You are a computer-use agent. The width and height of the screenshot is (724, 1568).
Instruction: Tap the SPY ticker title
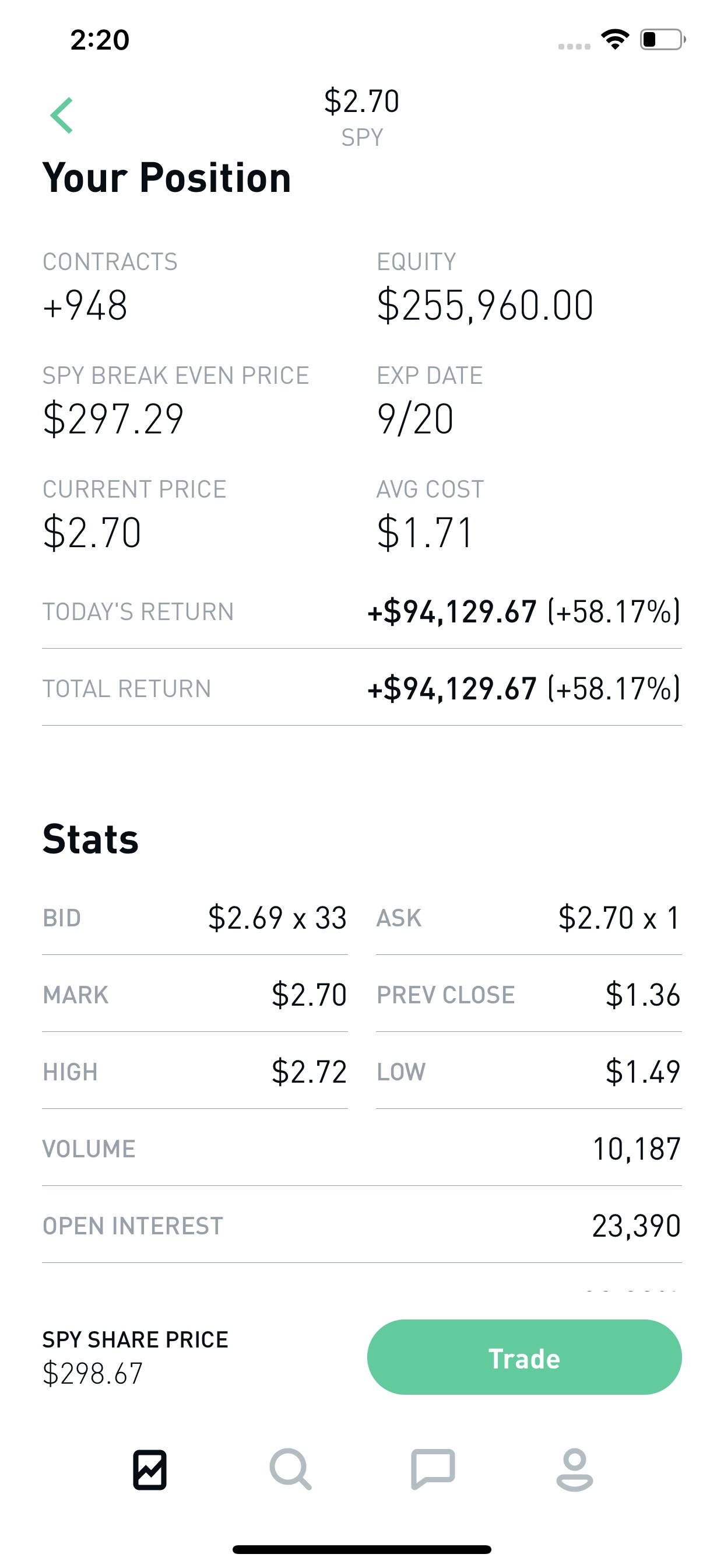(x=362, y=138)
